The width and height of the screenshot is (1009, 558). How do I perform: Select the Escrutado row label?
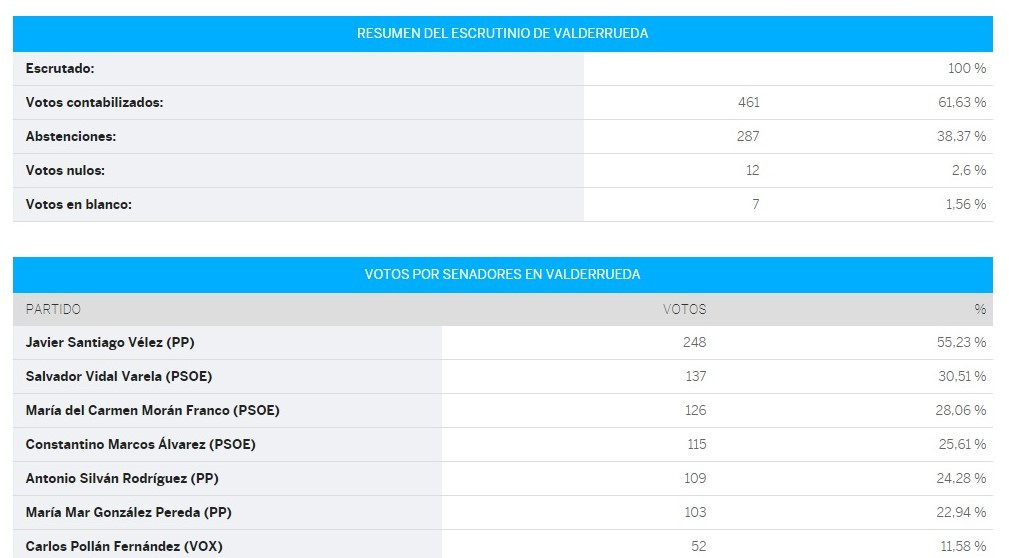click(60, 68)
